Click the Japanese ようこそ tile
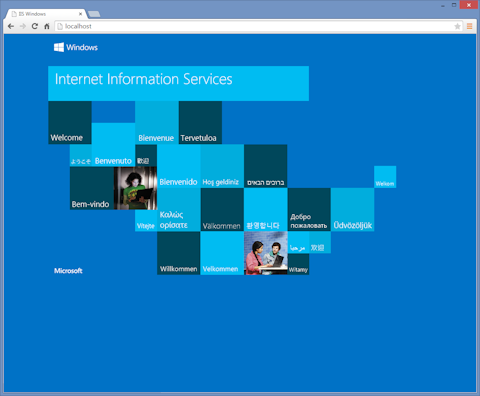 [x=81, y=155]
